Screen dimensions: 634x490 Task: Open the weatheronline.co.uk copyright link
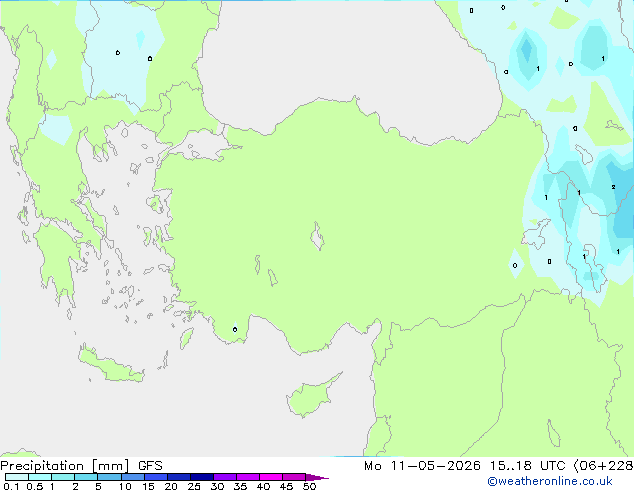(x=550, y=481)
